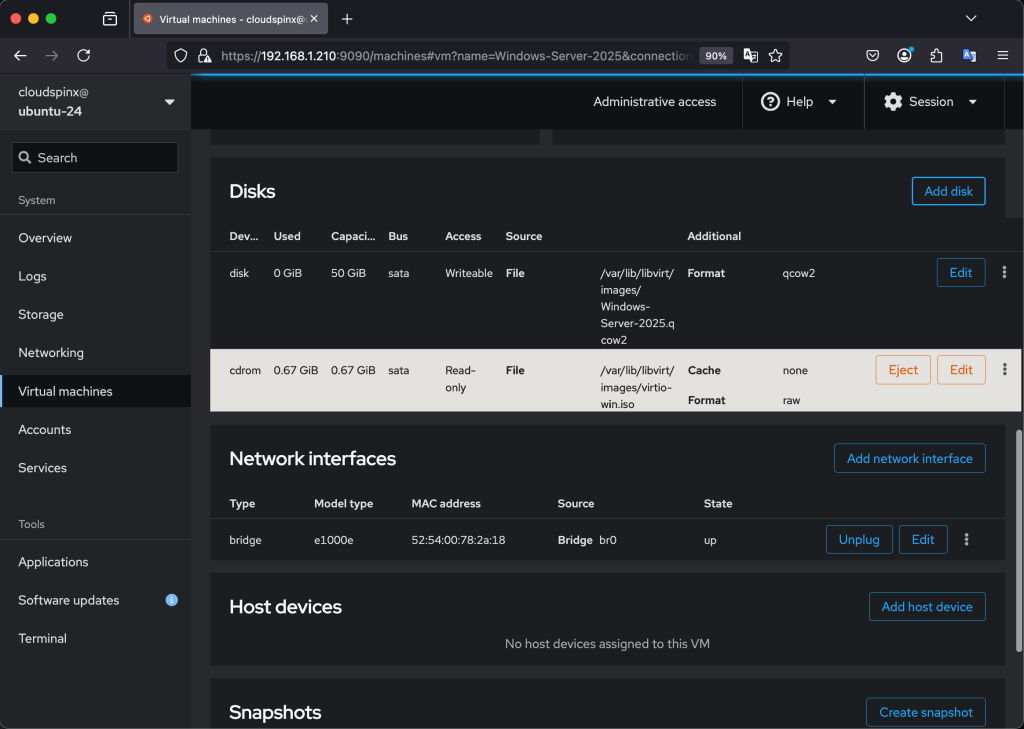Expand the cloudspinx host switcher dropdown
The width and height of the screenshot is (1024, 729).
point(169,102)
